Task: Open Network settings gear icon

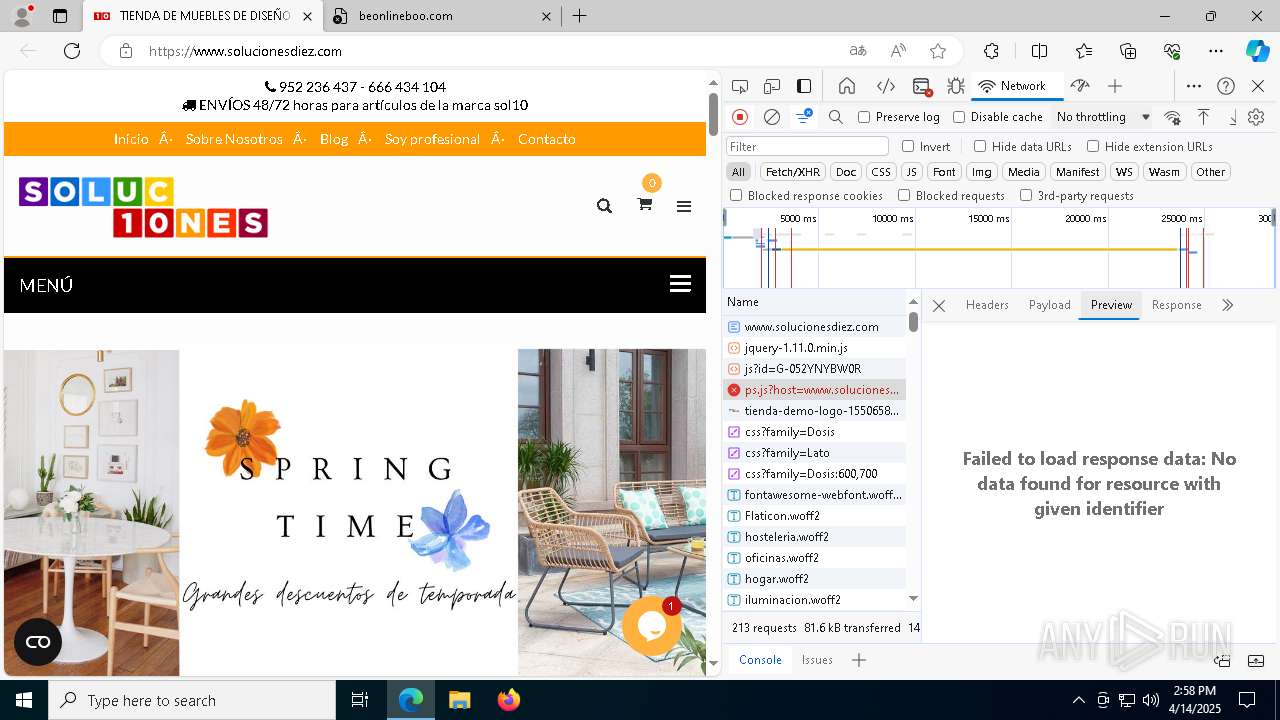Action: click(x=1256, y=117)
